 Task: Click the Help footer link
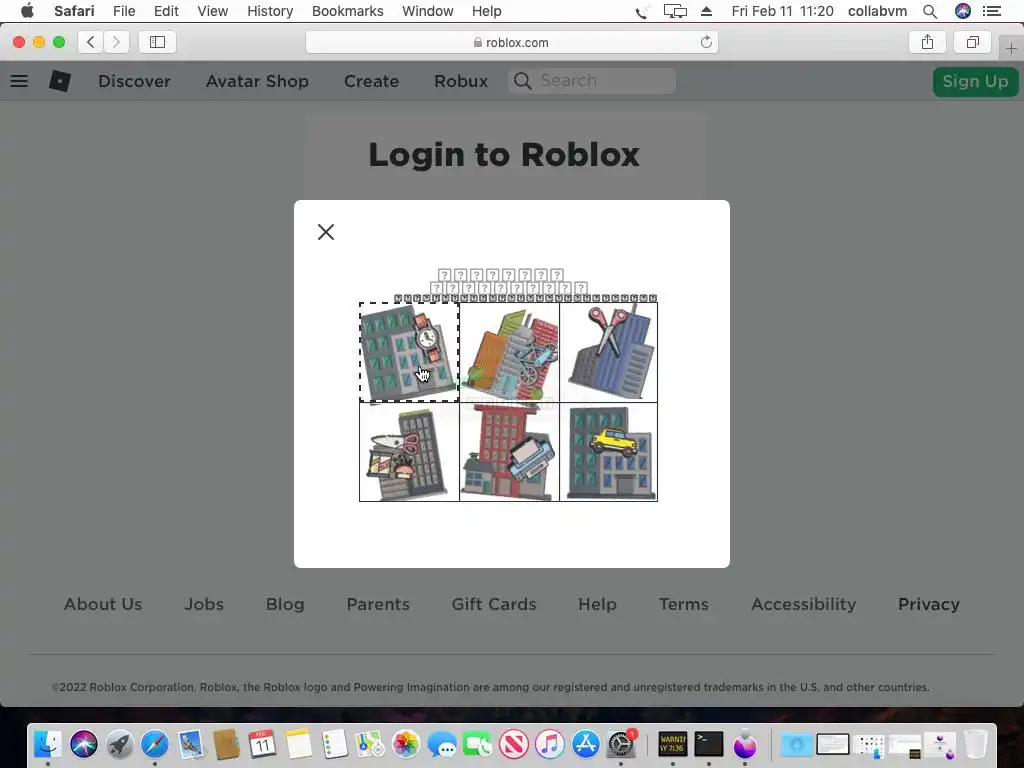(x=597, y=604)
